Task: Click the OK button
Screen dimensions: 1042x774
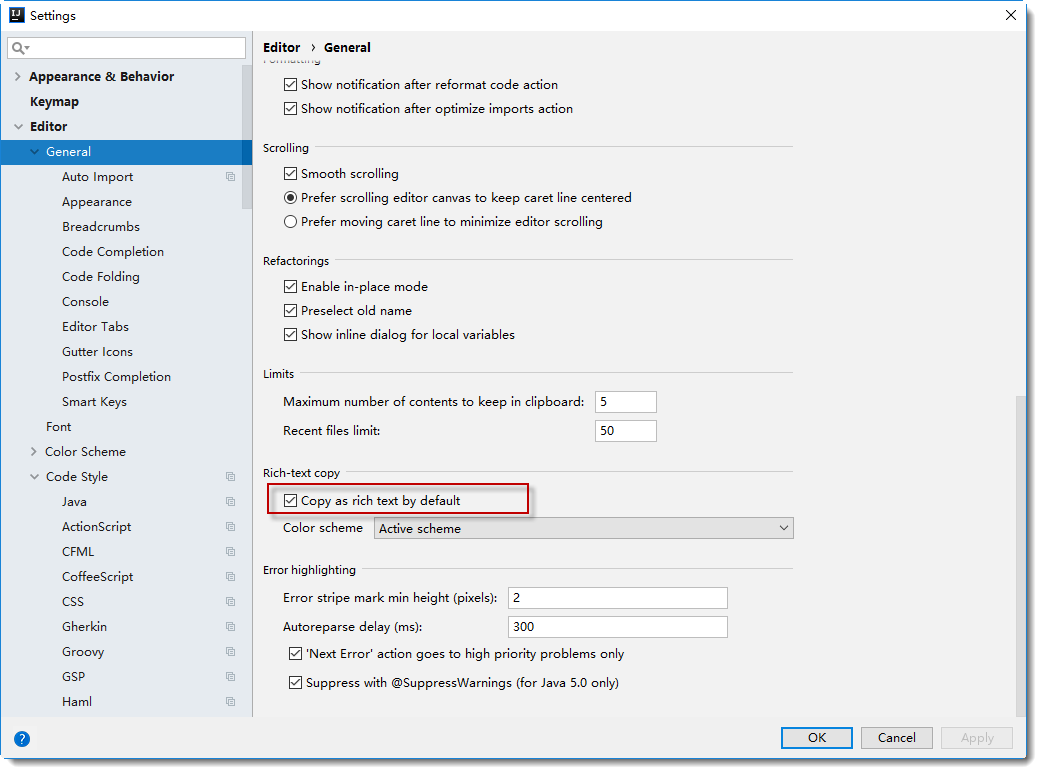Action: 817,738
